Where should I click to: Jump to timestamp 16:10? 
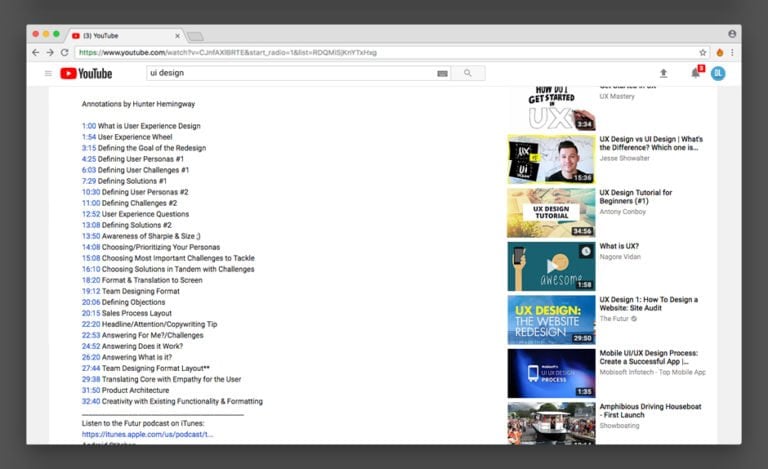click(x=91, y=269)
